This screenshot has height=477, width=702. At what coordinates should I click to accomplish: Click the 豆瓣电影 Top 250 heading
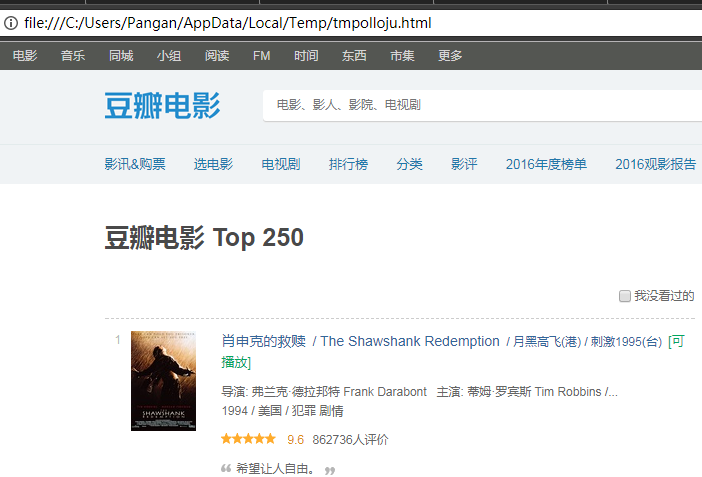(204, 237)
